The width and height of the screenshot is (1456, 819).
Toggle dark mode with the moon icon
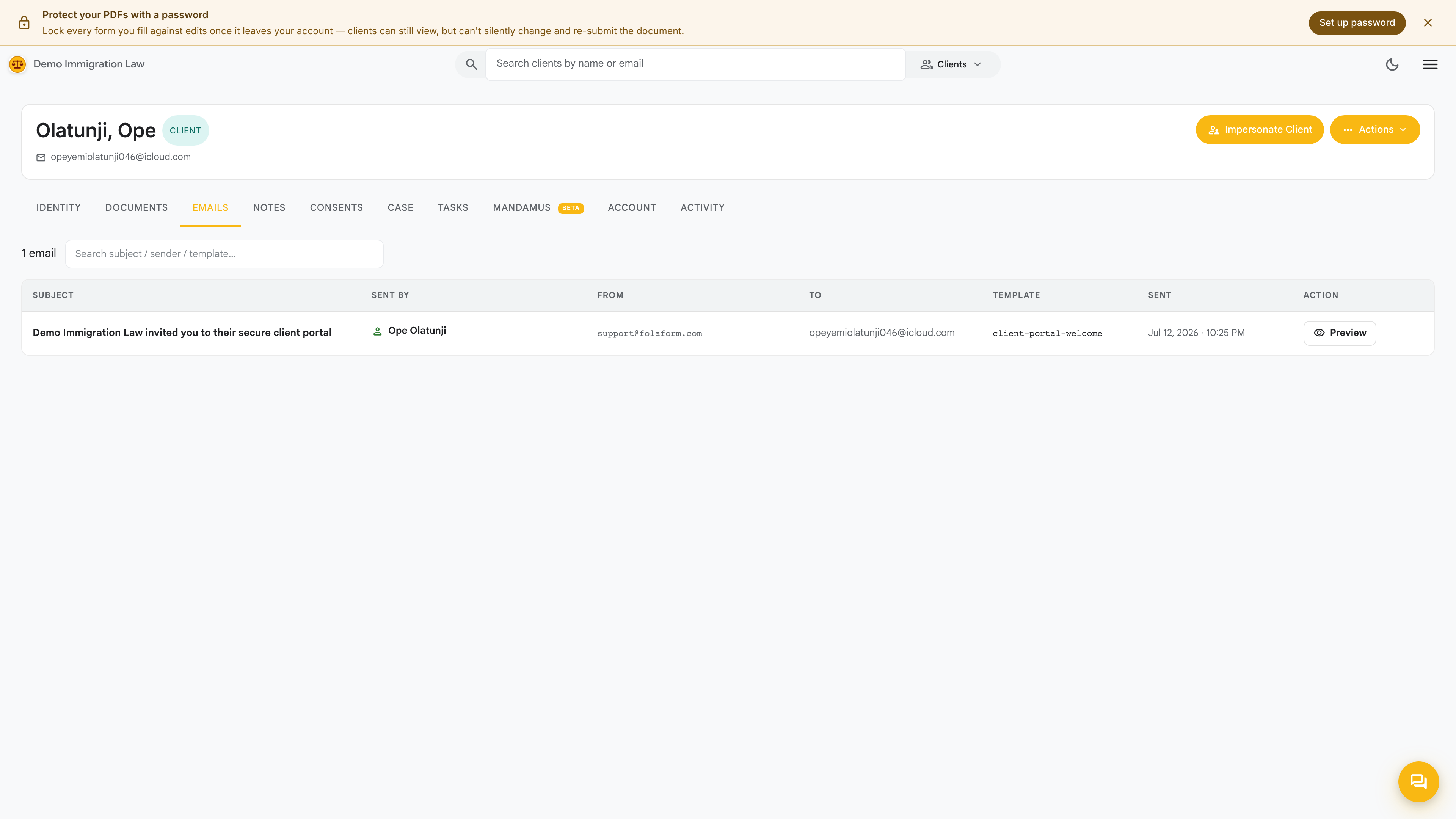click(x=1392, y=64)
